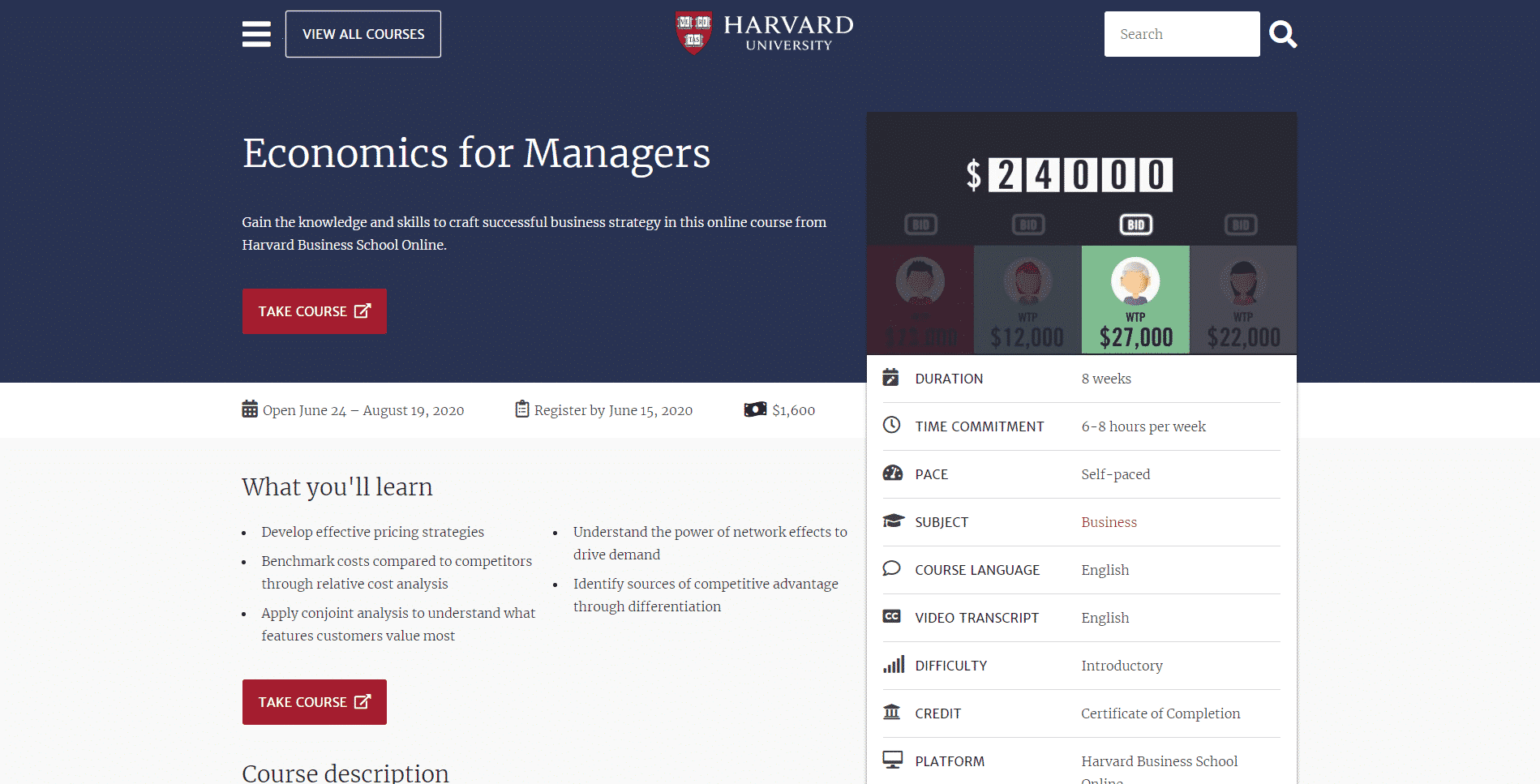Click the Time Commitment clock icon
The width and height of the screenshot is (1540, 784).
891,425
